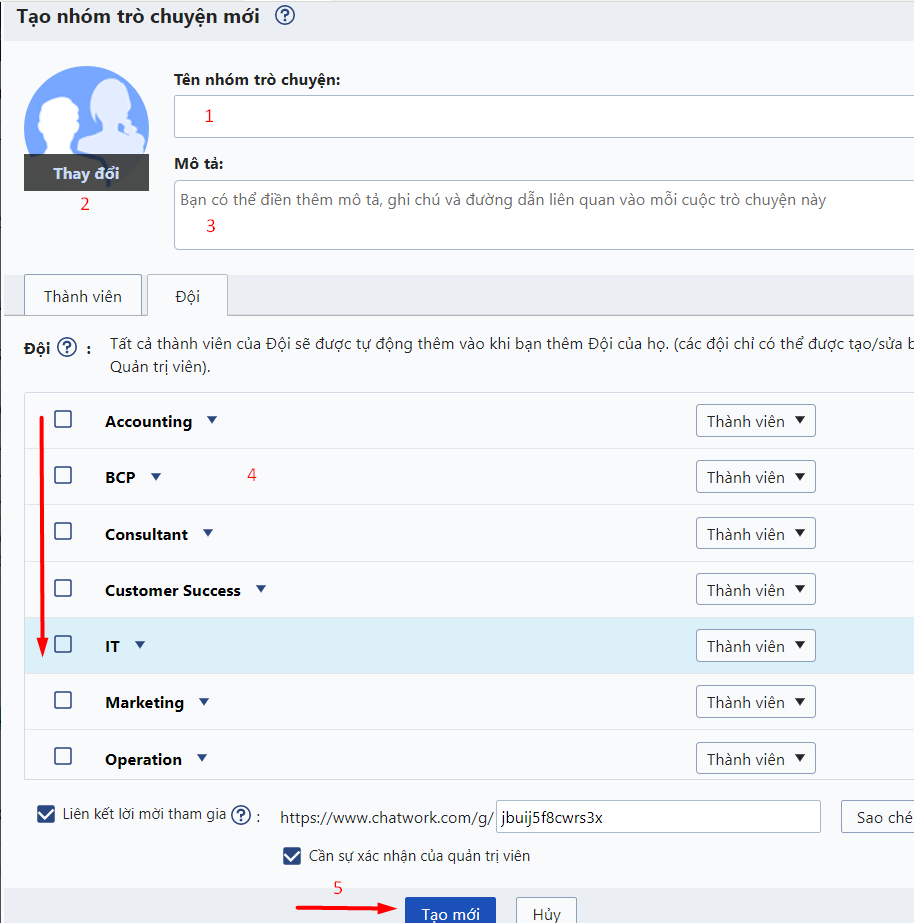Viewport: 914px width, 923px height.
Task: Open help icon for invitation link
Action: pos(241,815)
